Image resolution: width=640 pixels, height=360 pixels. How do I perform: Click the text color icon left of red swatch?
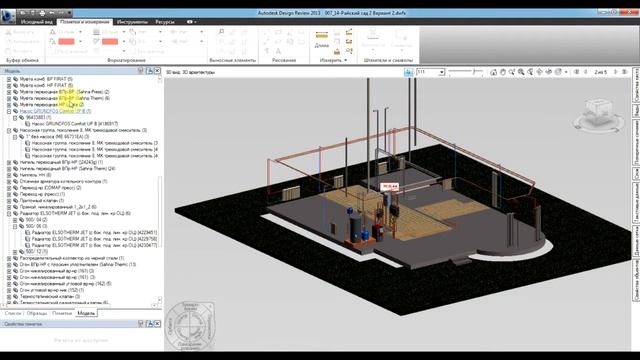tap(53, 41)
